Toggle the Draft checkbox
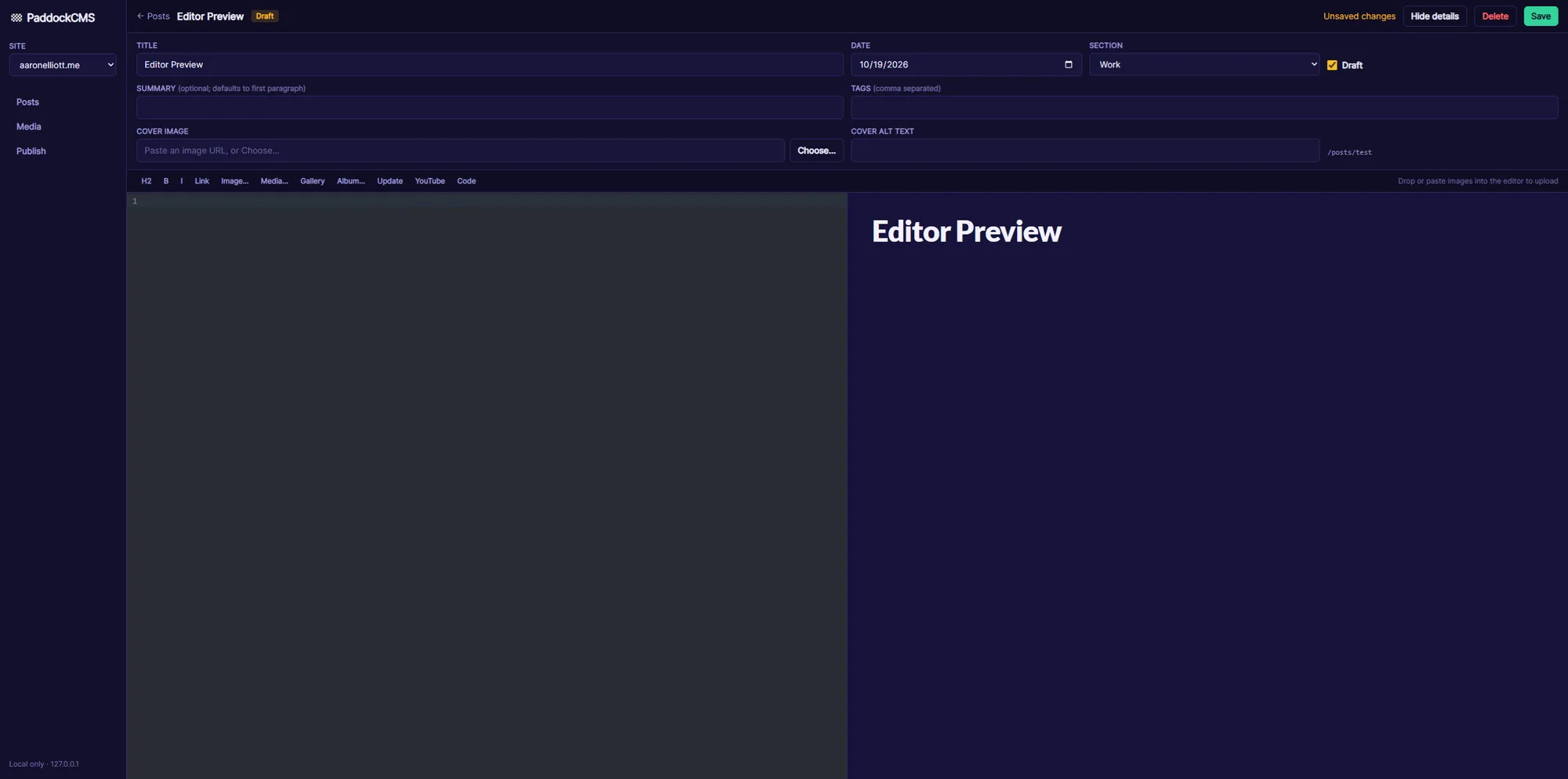1568x779 pixels. point(1332,65)
